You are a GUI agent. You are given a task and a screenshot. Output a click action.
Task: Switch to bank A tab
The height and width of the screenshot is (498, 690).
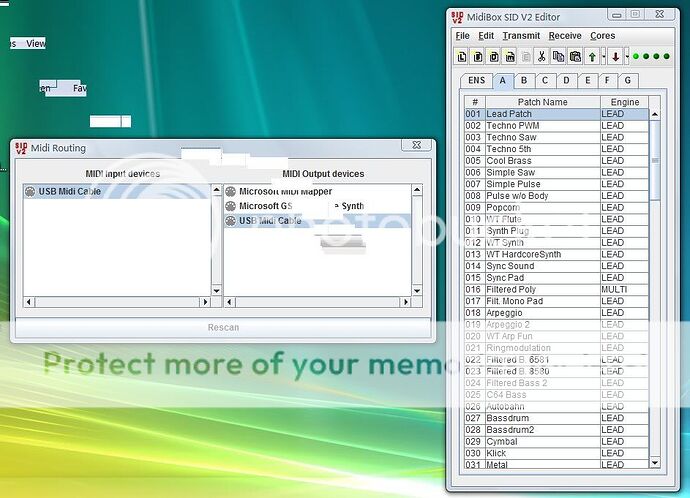click(x=503, y=81)
